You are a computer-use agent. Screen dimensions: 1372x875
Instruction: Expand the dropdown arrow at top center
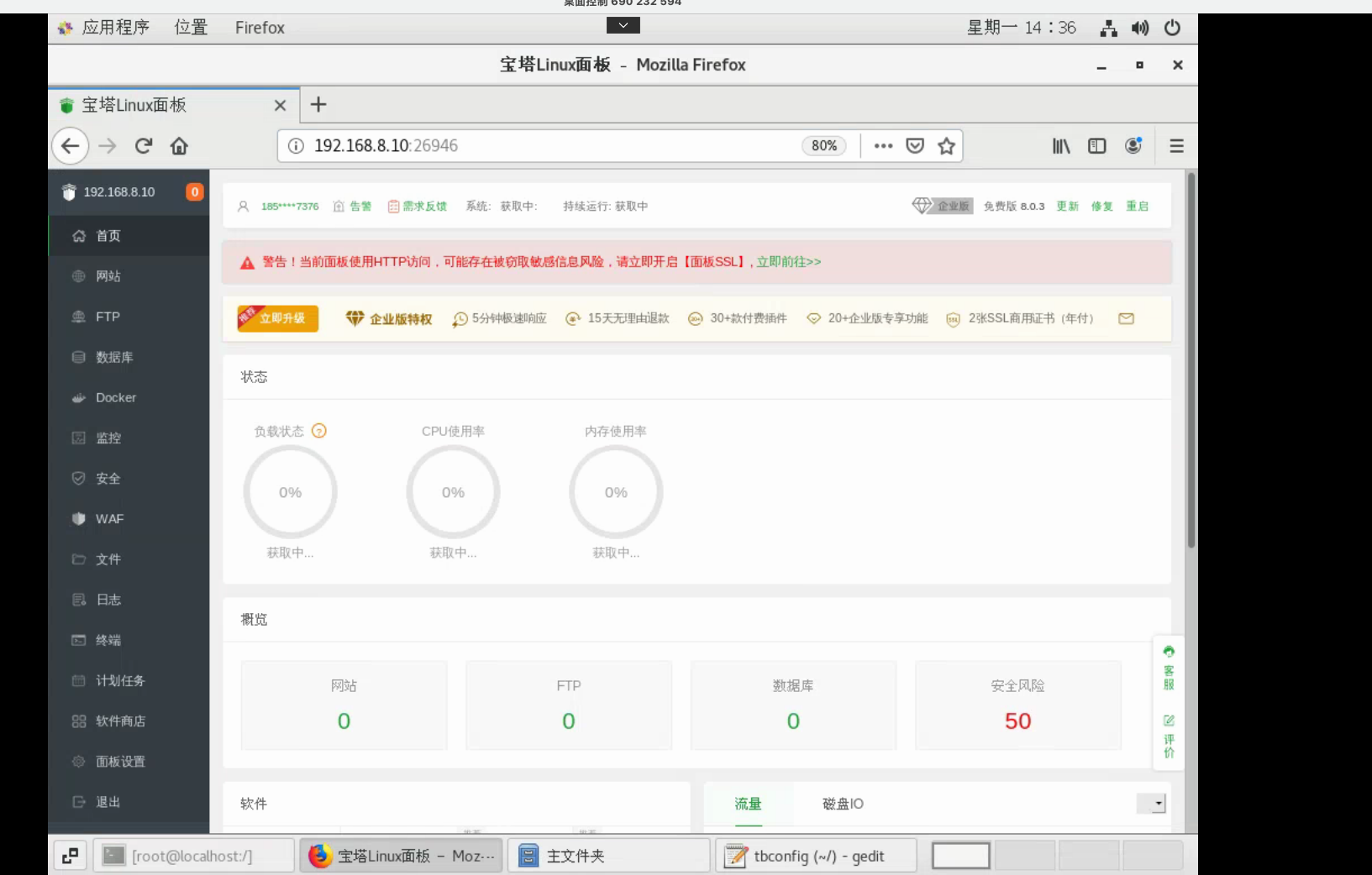[623, 25]
